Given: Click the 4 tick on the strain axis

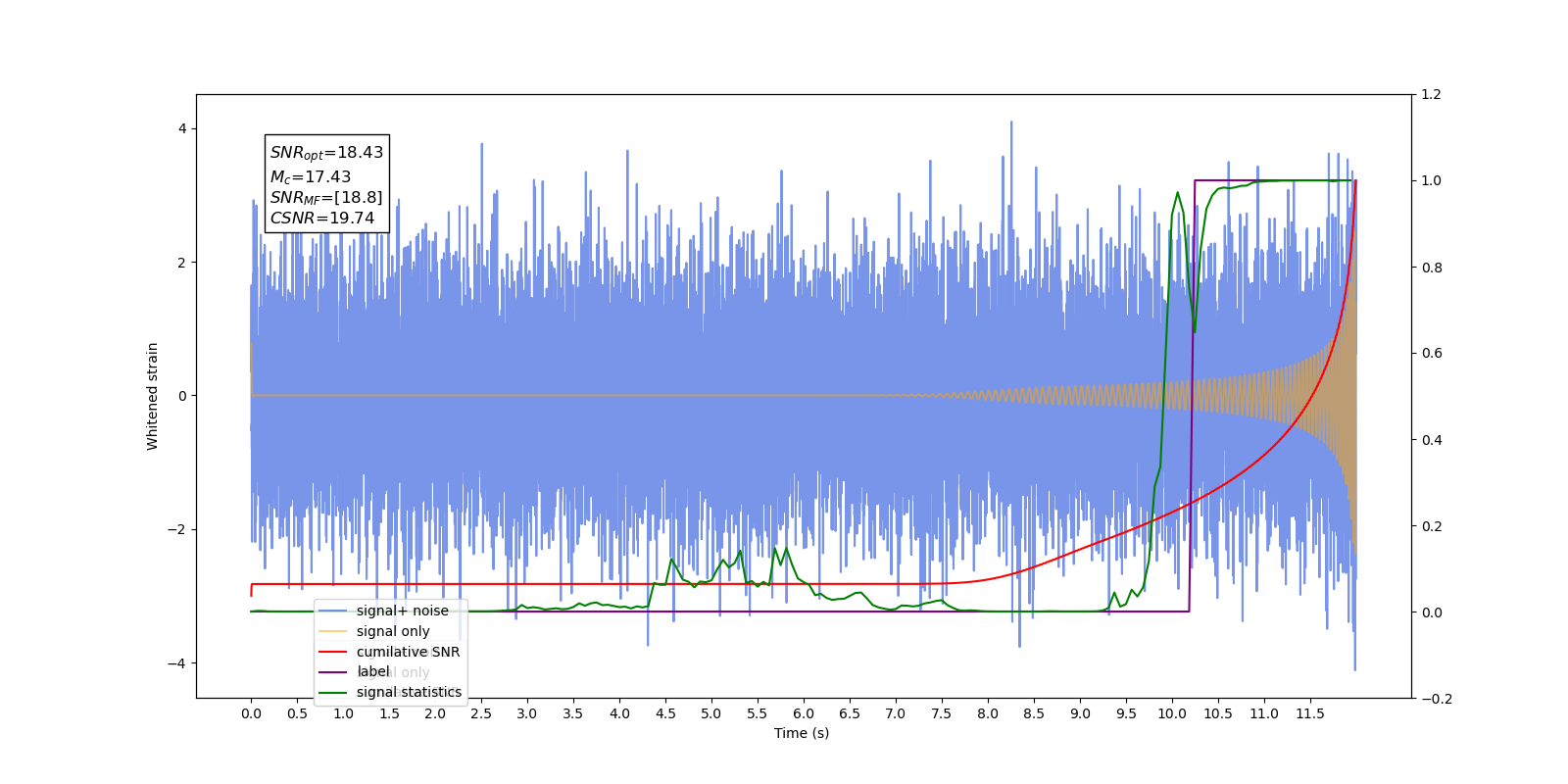Looking at the screenshot, I should tap(182, 129).
